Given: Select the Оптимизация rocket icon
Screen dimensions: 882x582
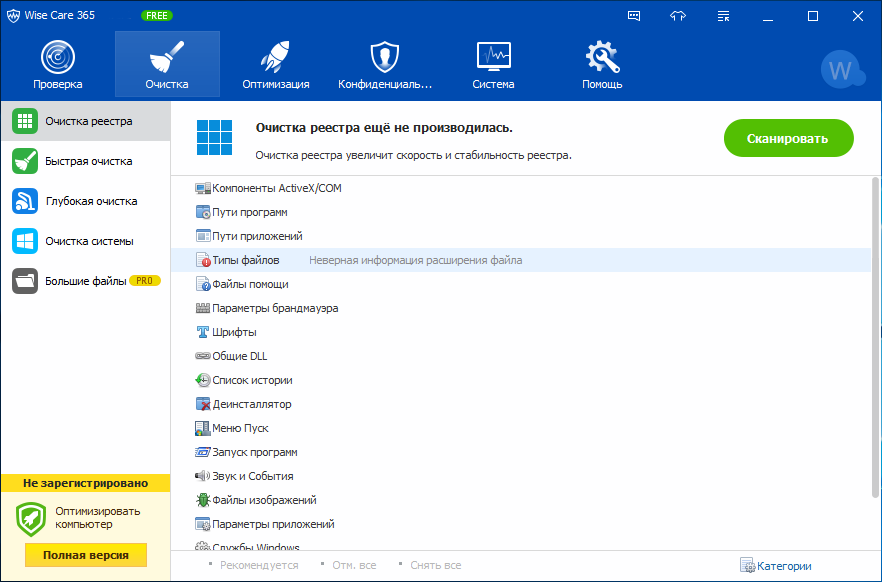Looking at the screenshot, I should click(275, 57).
